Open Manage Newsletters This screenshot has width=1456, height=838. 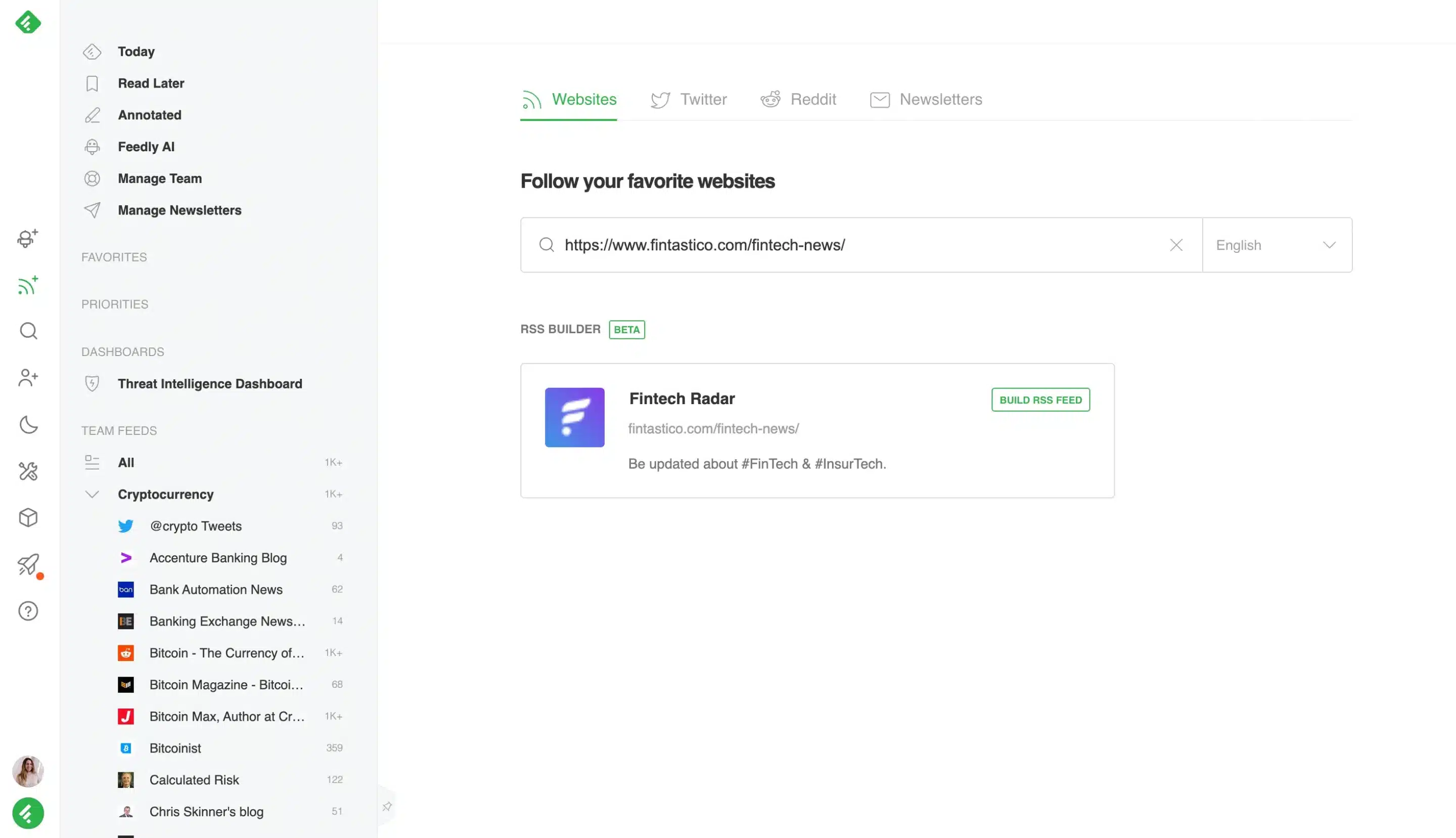point(179,210)
